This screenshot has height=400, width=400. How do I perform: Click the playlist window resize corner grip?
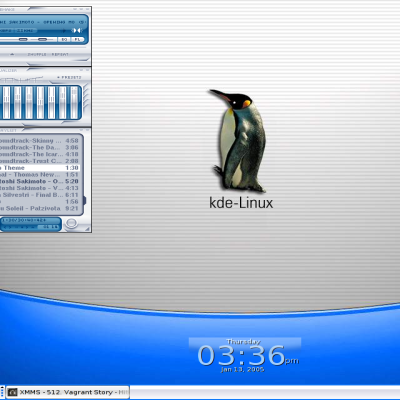(x=88, y=228)
